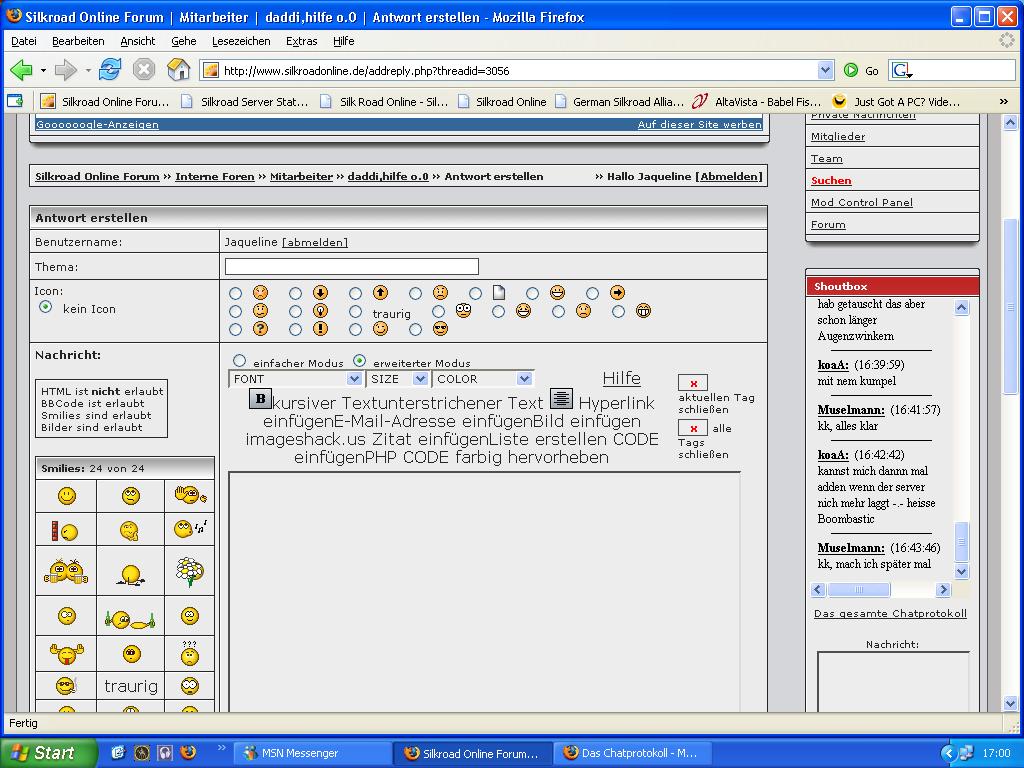
Task: Click the Thema text input field
Action: pos(351,266)
